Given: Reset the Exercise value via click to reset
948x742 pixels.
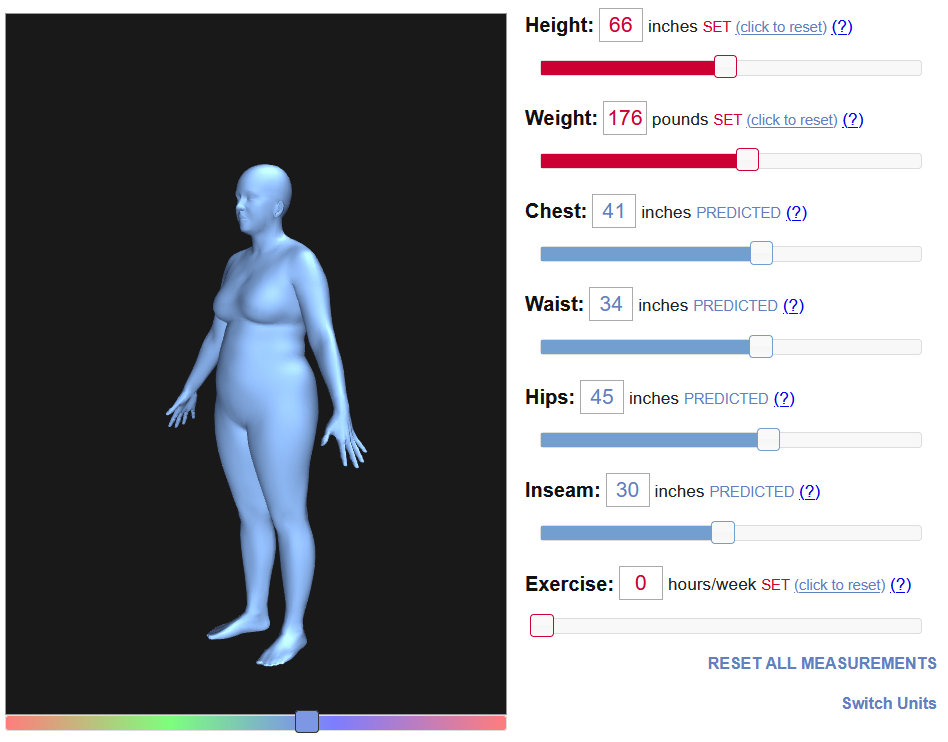Looking at the screenshot, I should [x=839, y=585].
